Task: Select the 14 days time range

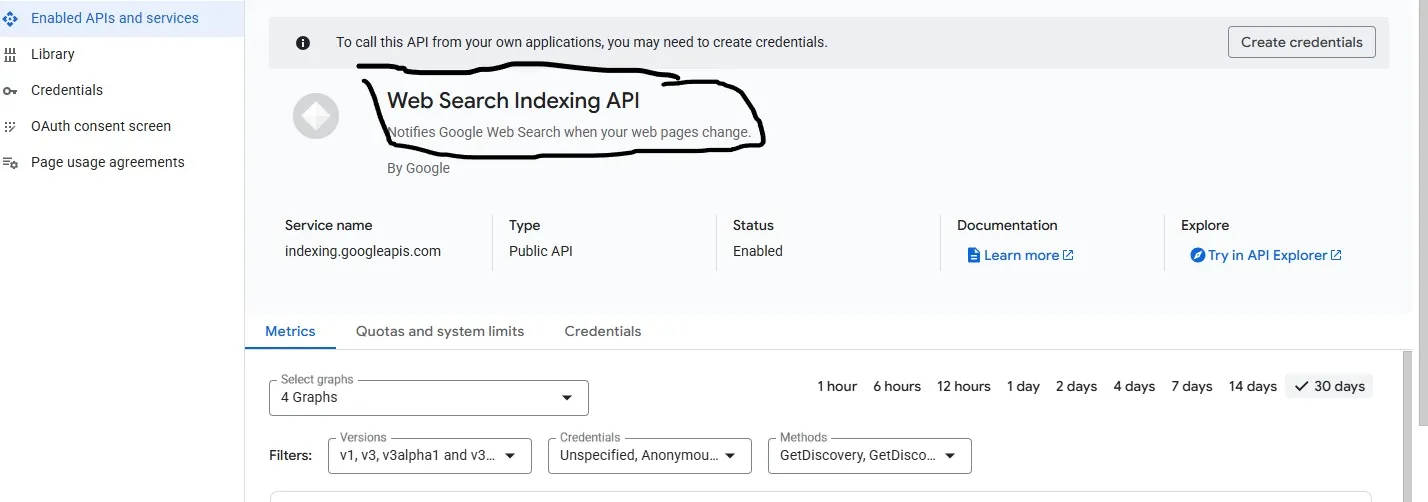Action: (x=1253, y=386)
